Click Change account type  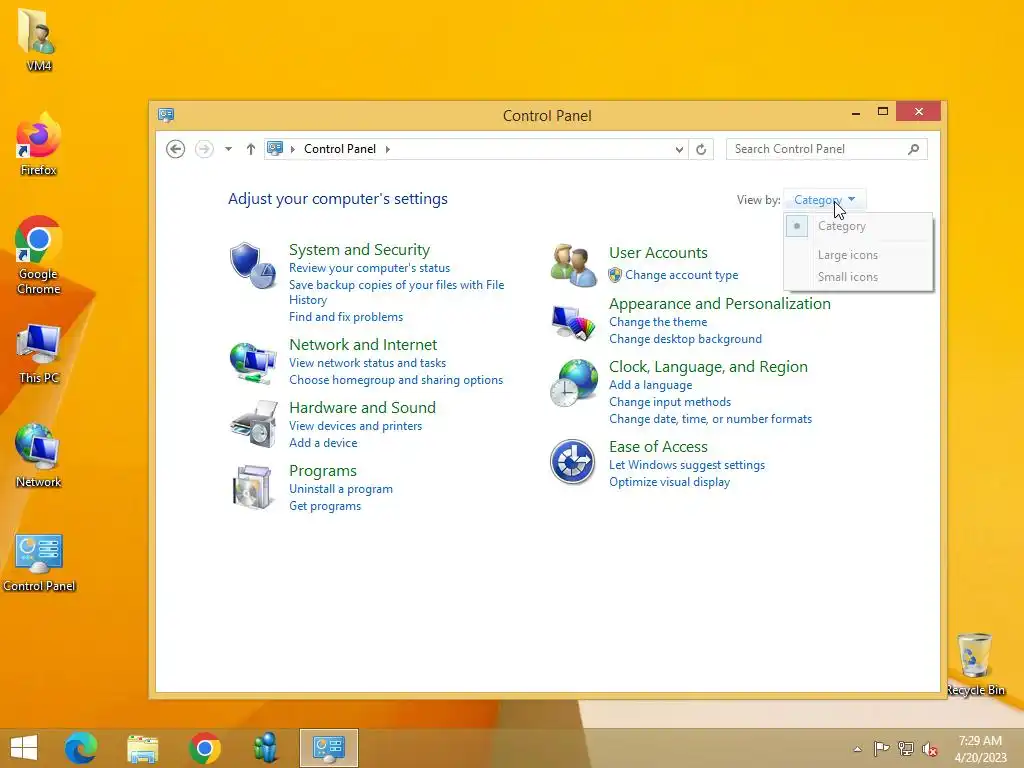pyautogui.click(x=681, y=275)
